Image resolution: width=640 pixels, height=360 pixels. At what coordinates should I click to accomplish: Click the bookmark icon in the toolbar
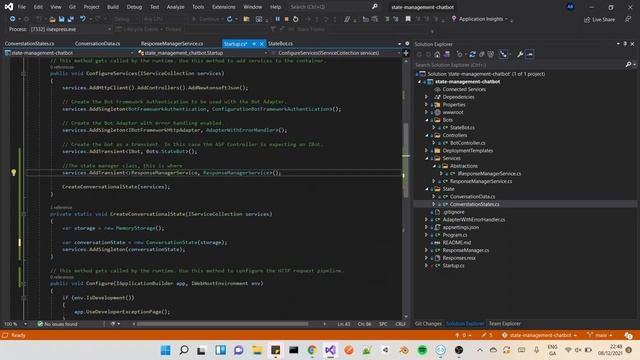(408, 19)
